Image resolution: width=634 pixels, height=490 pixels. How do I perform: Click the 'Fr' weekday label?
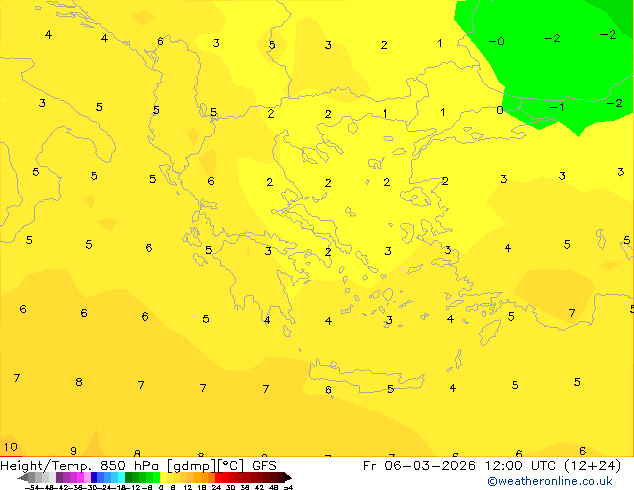370,466
